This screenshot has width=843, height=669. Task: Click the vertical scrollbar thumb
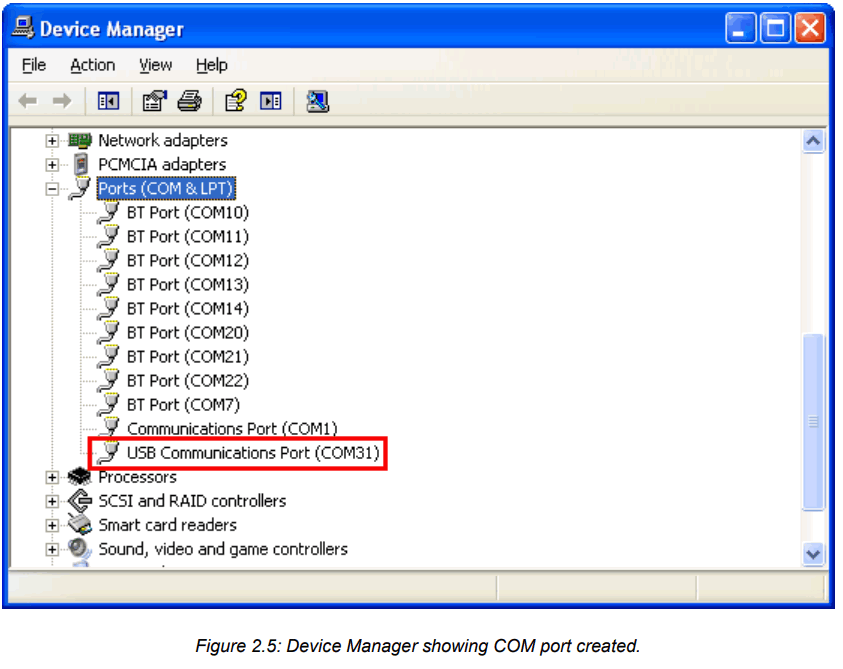click(x=813, y=422)
